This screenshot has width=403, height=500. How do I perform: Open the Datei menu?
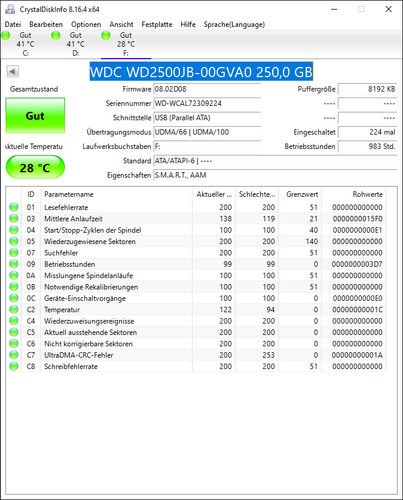tap(13, 24)
